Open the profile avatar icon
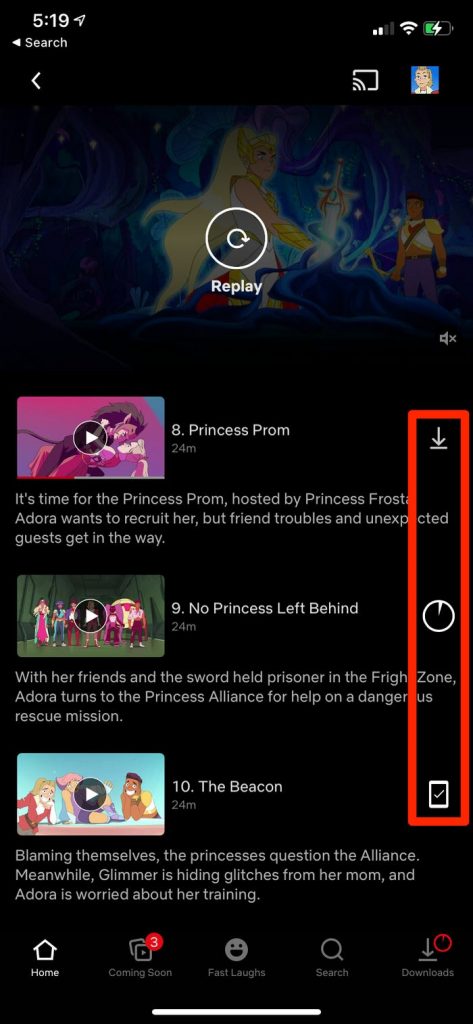Screen dimensions: 473x1024 425,80
